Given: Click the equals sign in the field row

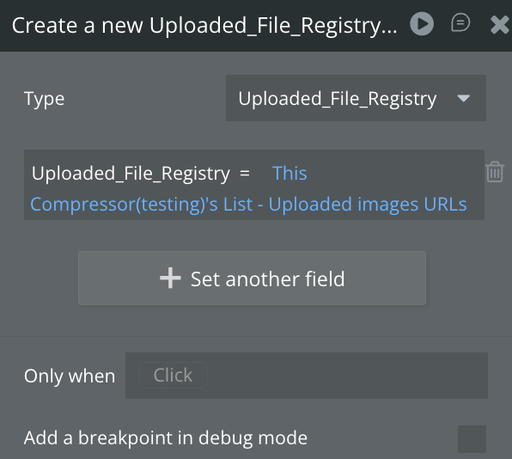Looking at the screenshot, I should pos(245,173).
